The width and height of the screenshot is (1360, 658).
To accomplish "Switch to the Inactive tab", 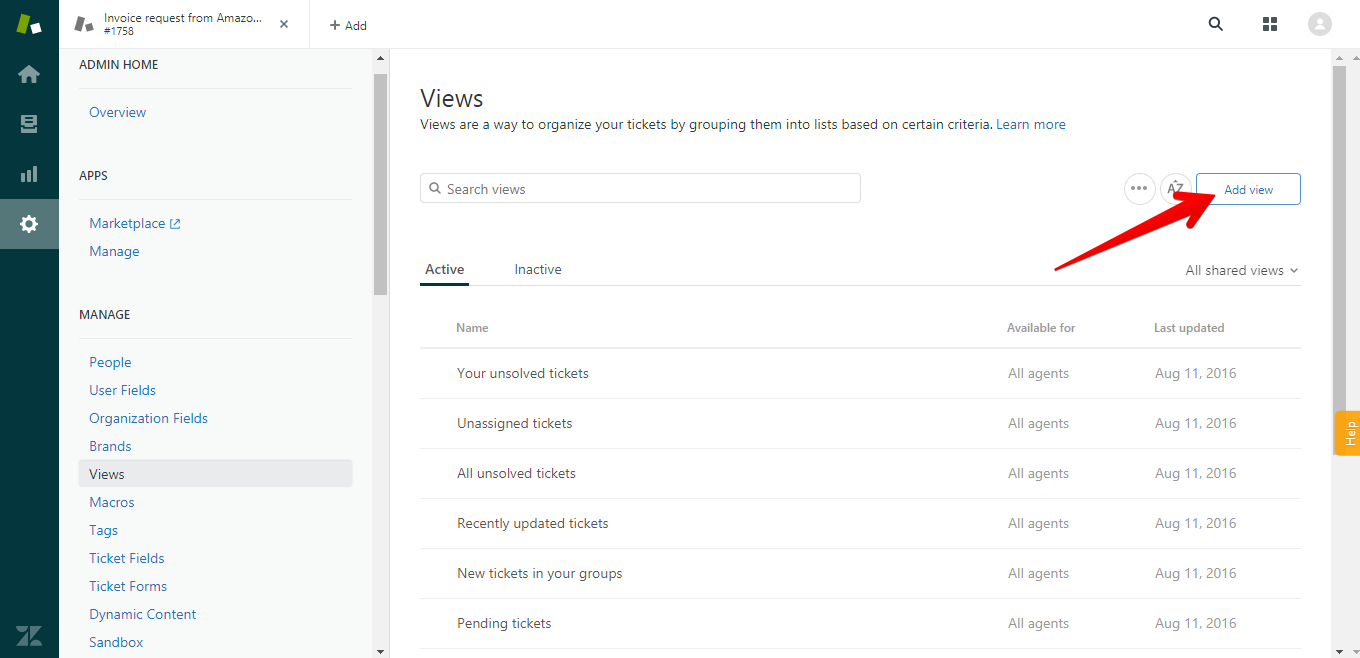I will tap(538, 269).
